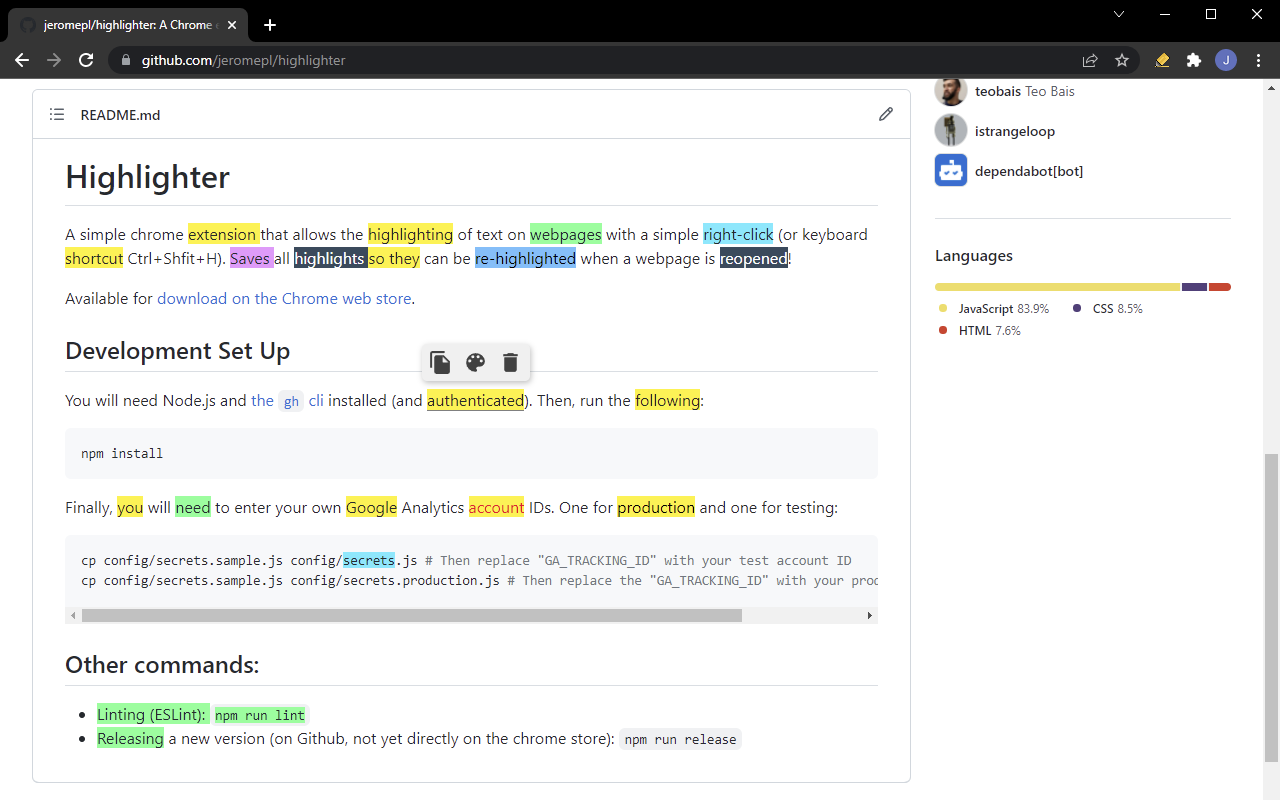Toggle the bookmark star for this page
Viewport: 1280px width, 800px height.
(x=1122, y=60)
